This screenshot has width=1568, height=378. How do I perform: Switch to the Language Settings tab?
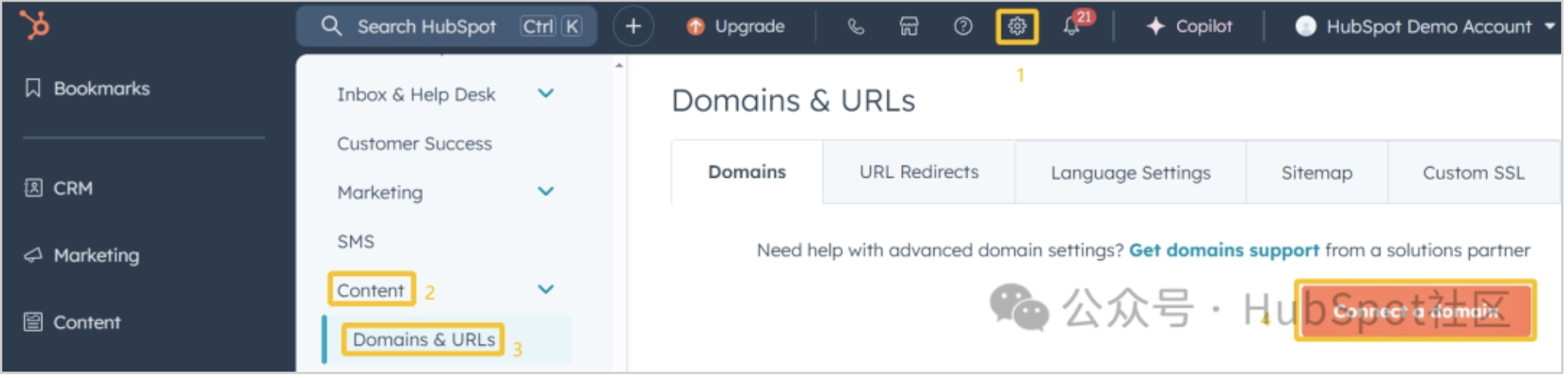1130,173
